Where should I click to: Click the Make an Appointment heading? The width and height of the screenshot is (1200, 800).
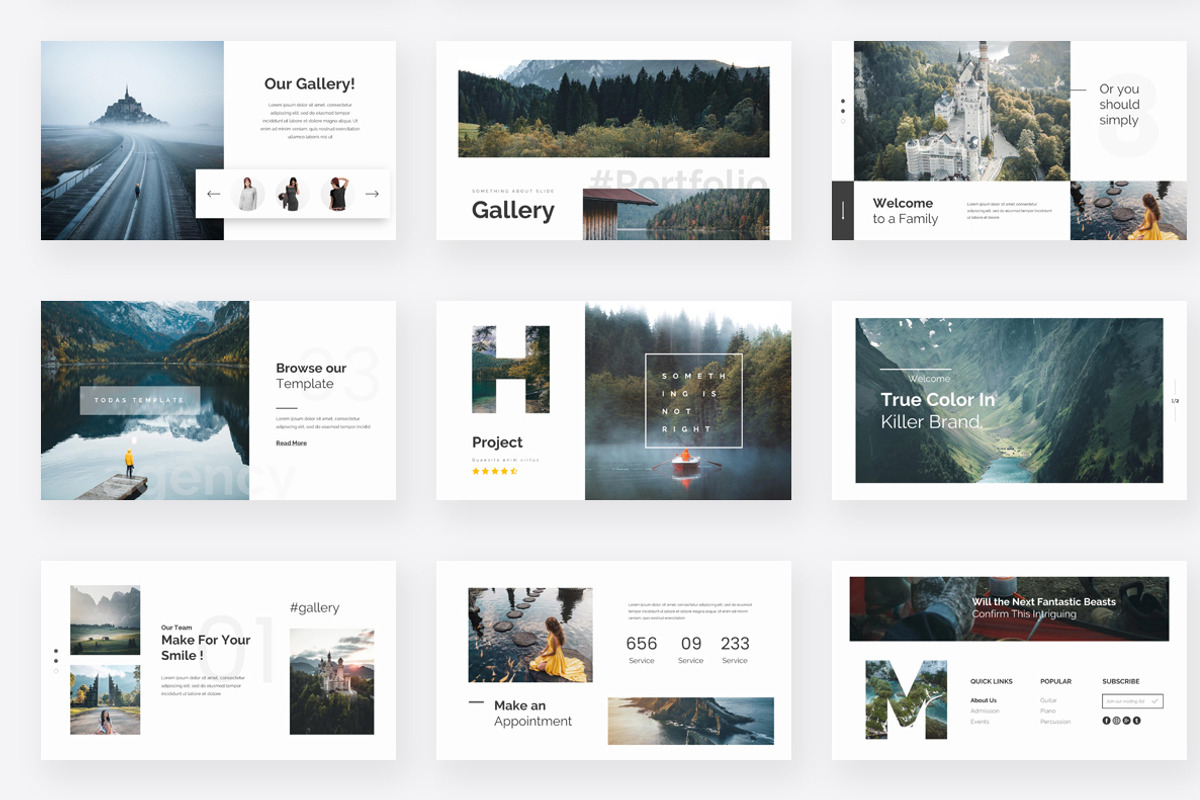533,713
